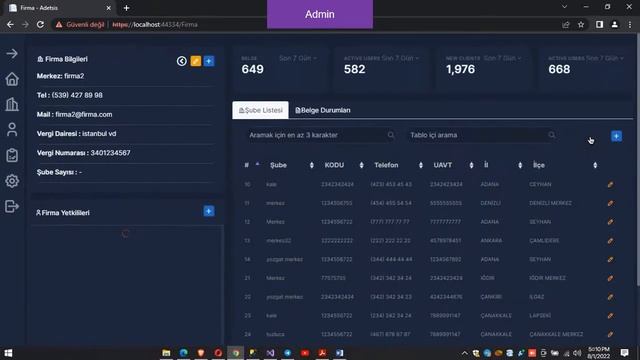Edit row 14 (ADANA, SEYHAN) with the pencil icon
Screen dimensions: 640x360
[610, 260]
